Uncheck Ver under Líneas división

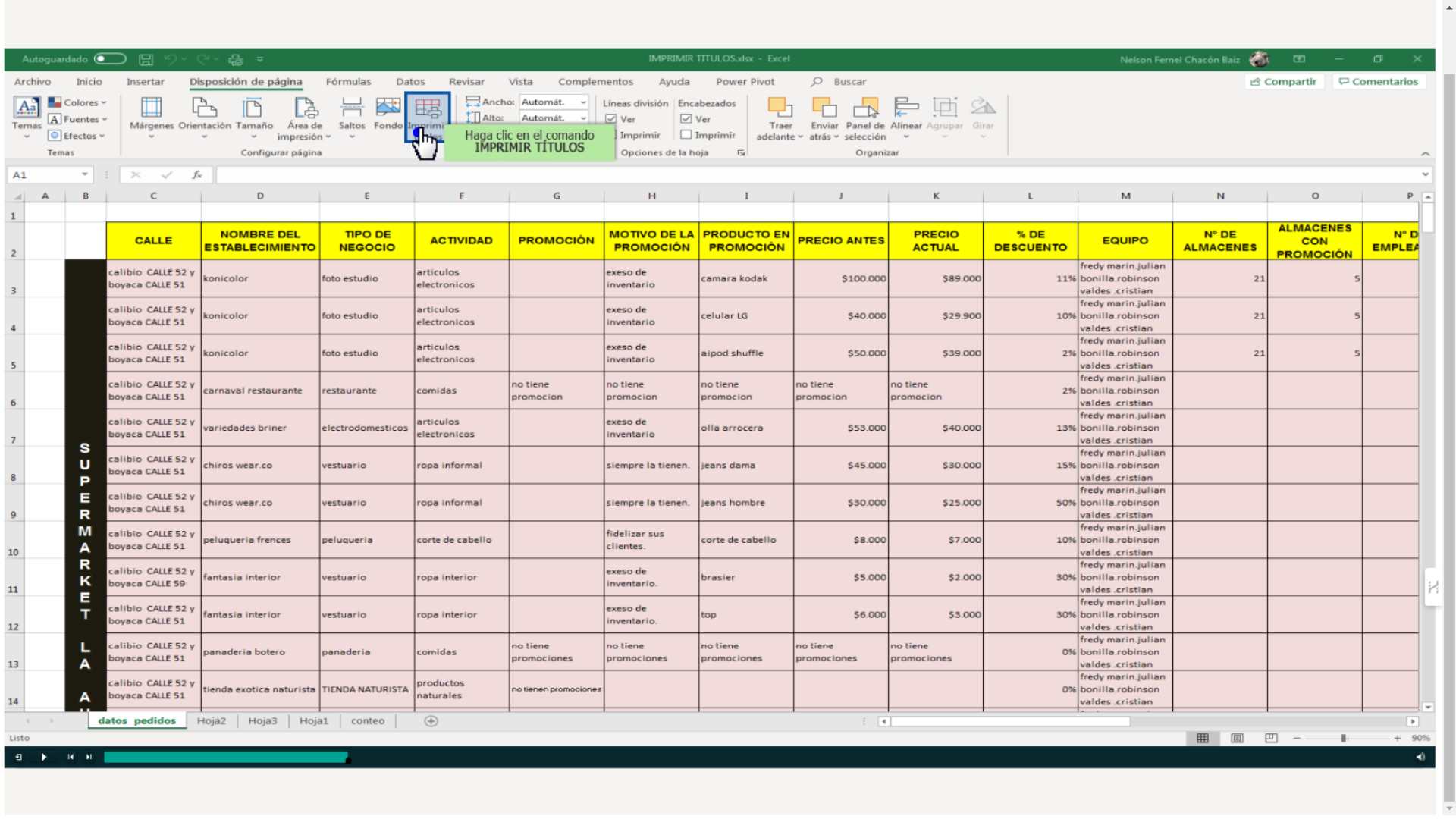611,119
